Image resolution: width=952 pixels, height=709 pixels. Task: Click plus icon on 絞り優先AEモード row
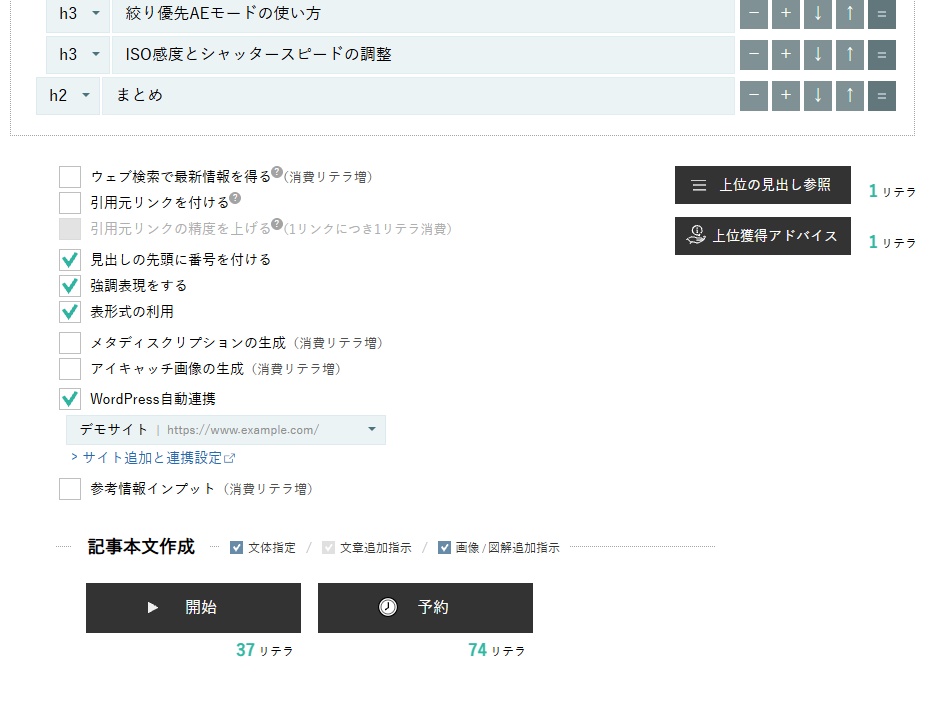coord(786,14)
